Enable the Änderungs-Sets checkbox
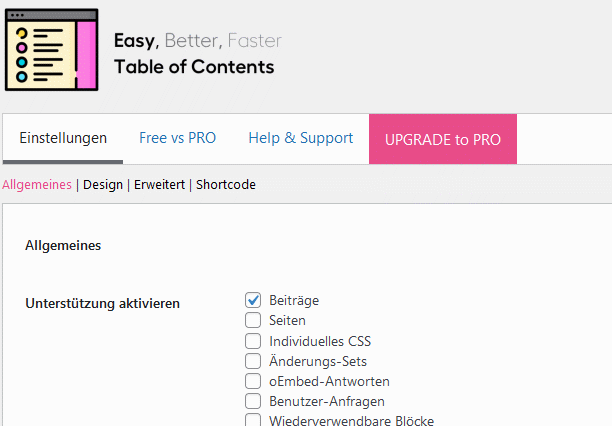Screen dimensions: 612x426 pos(253,361)
